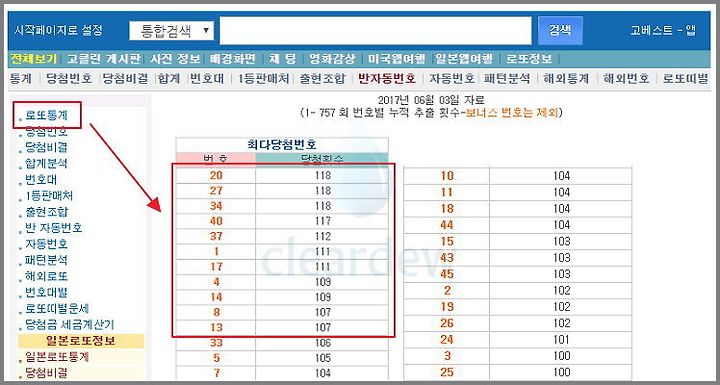Click number 34 in the 최다당첨번호 table
Image resolution: width=720 pixels, height=385 pixels.
tap(216, 206)
